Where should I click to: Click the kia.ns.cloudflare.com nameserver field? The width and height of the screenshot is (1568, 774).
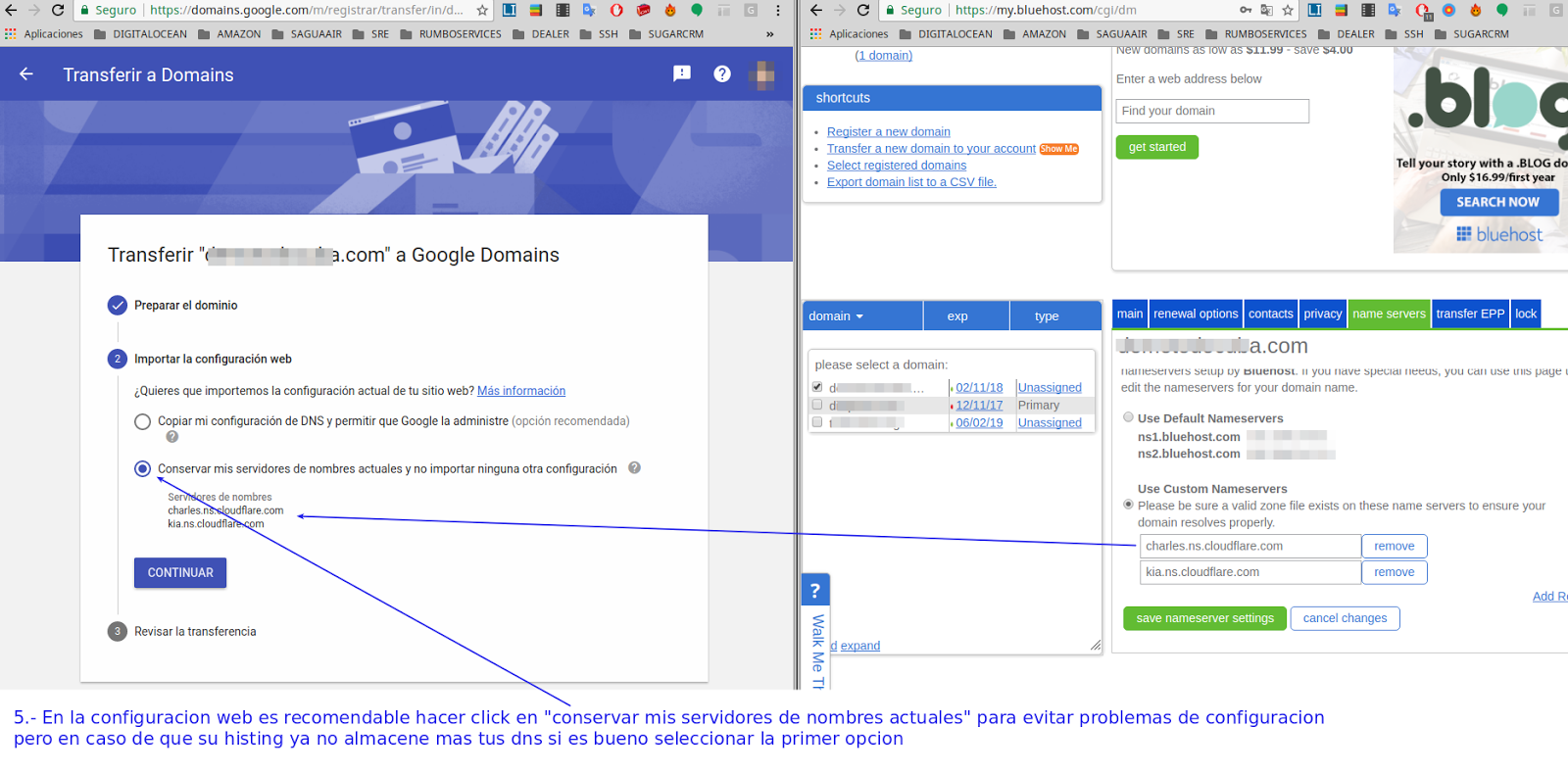(x=1250, y=572)
